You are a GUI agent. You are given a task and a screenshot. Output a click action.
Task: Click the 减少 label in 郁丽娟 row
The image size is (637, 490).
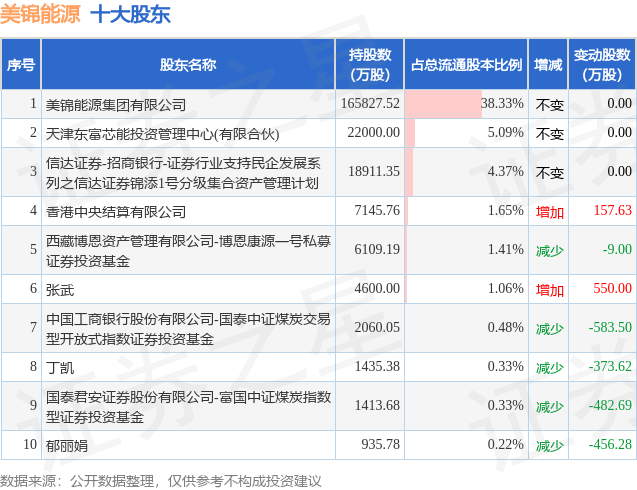coord(550,446)
